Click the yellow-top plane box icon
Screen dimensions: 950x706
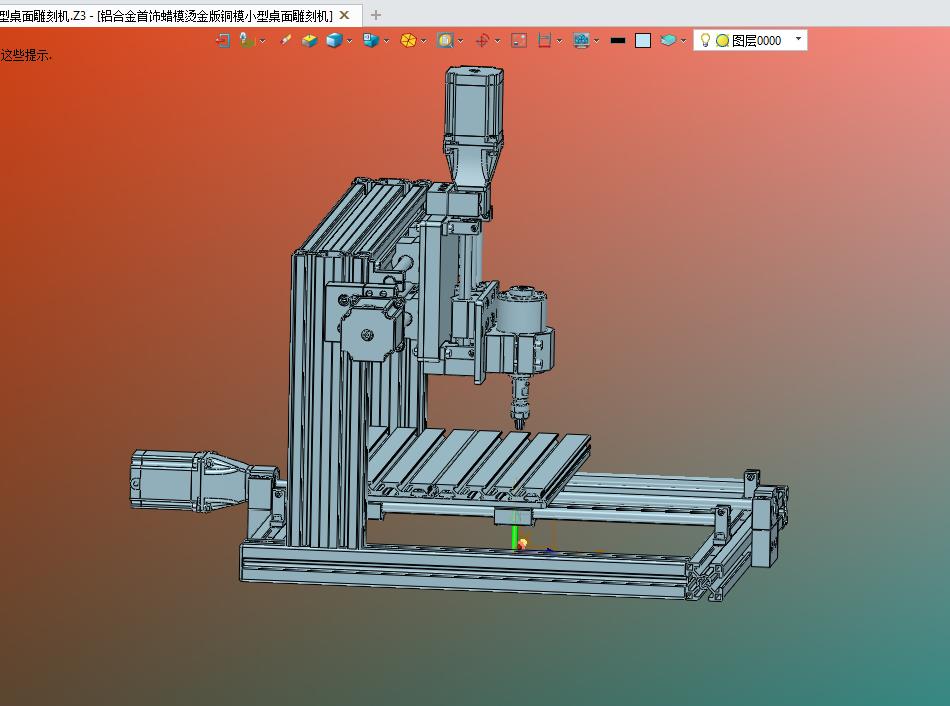tap(310, 41)
